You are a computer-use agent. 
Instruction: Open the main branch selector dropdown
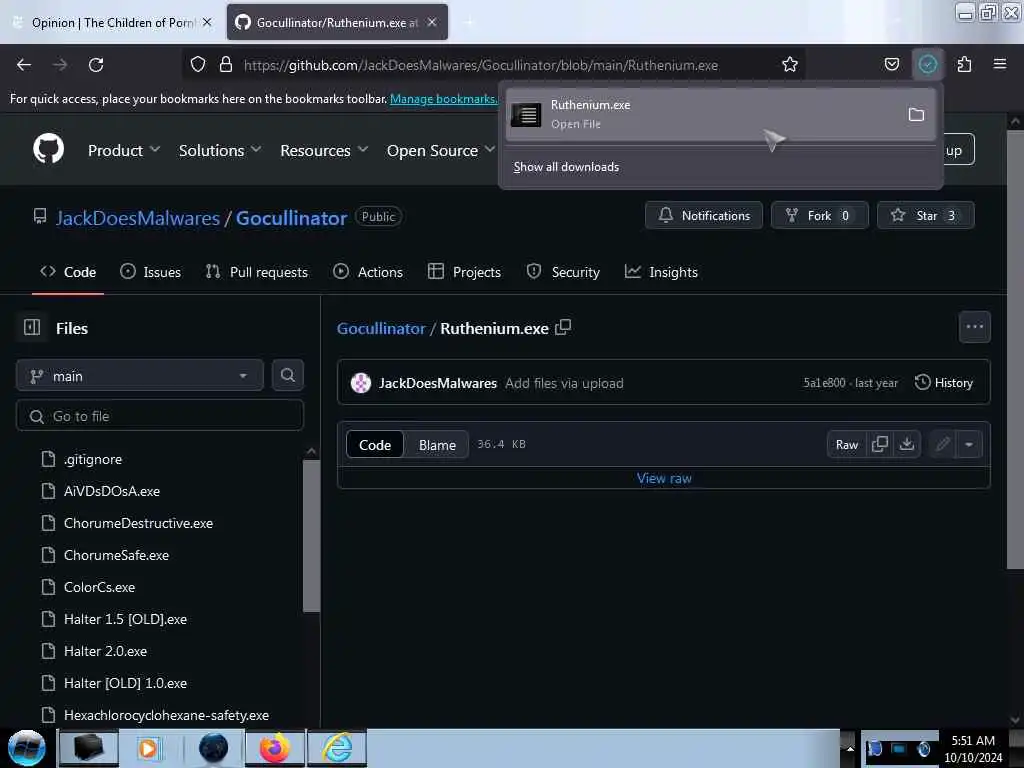click(x=140, y=376)
